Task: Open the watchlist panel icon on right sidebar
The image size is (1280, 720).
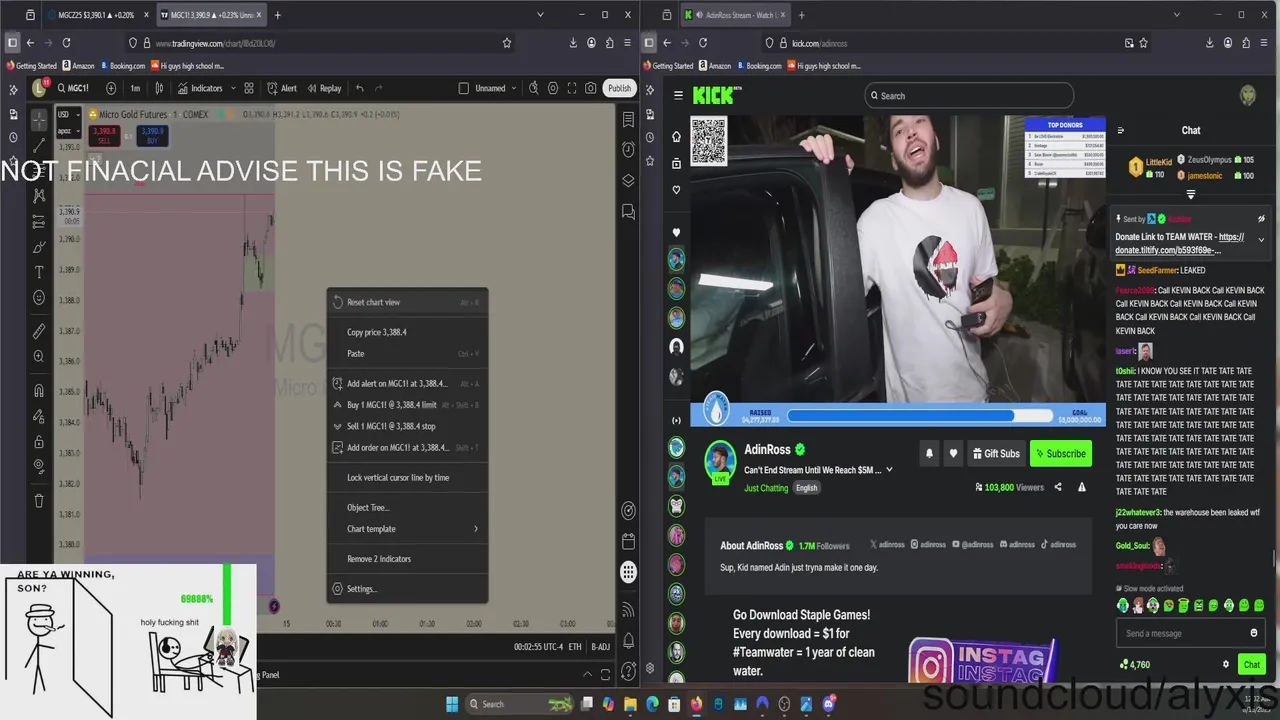Action: (628, 119)
